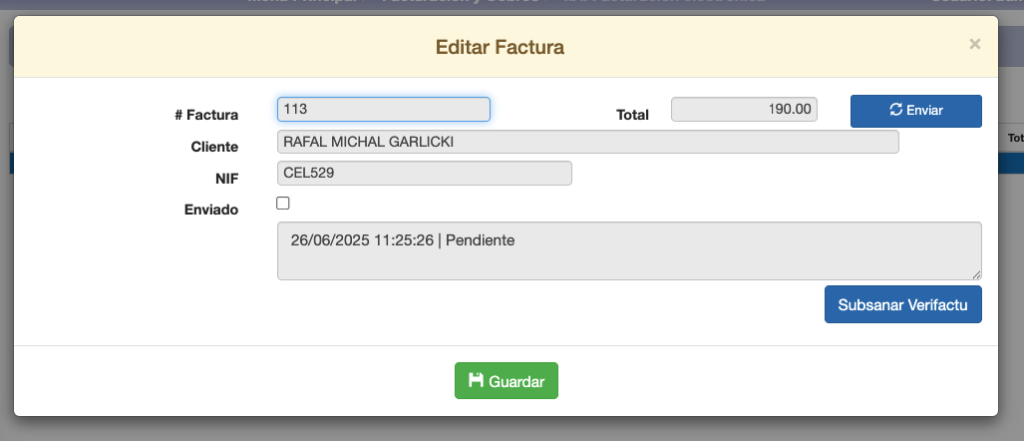This screenshot has width=1024, height=441.
Task: Toggle the Enviado checkbox
Action: coord(283,203)
